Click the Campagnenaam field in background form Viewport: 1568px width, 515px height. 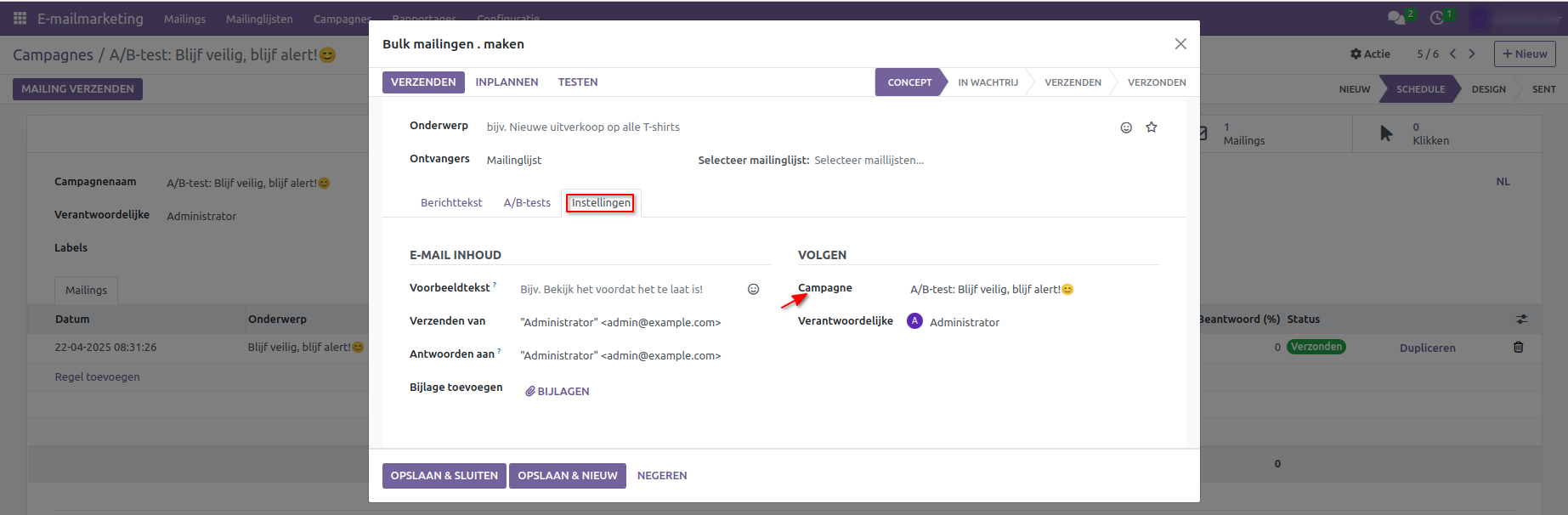point(248,184)
